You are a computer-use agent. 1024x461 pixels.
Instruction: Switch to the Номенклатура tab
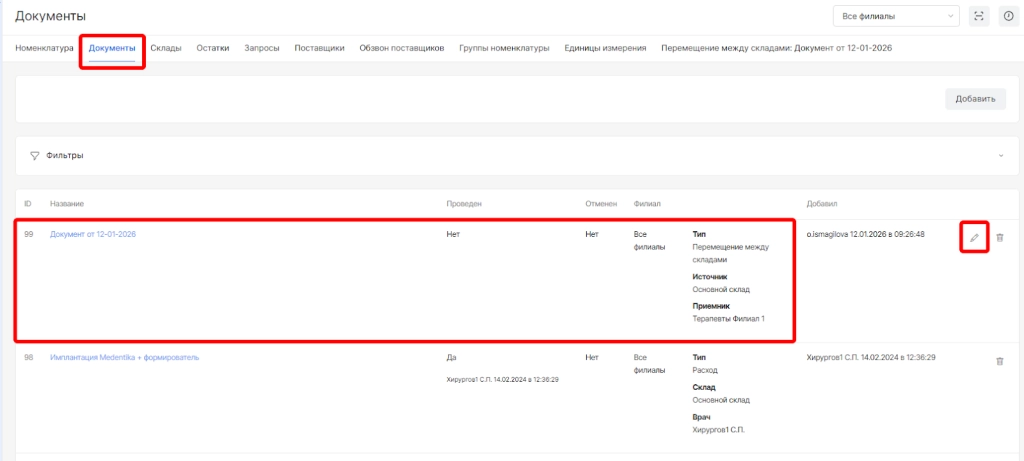point(44,48)
